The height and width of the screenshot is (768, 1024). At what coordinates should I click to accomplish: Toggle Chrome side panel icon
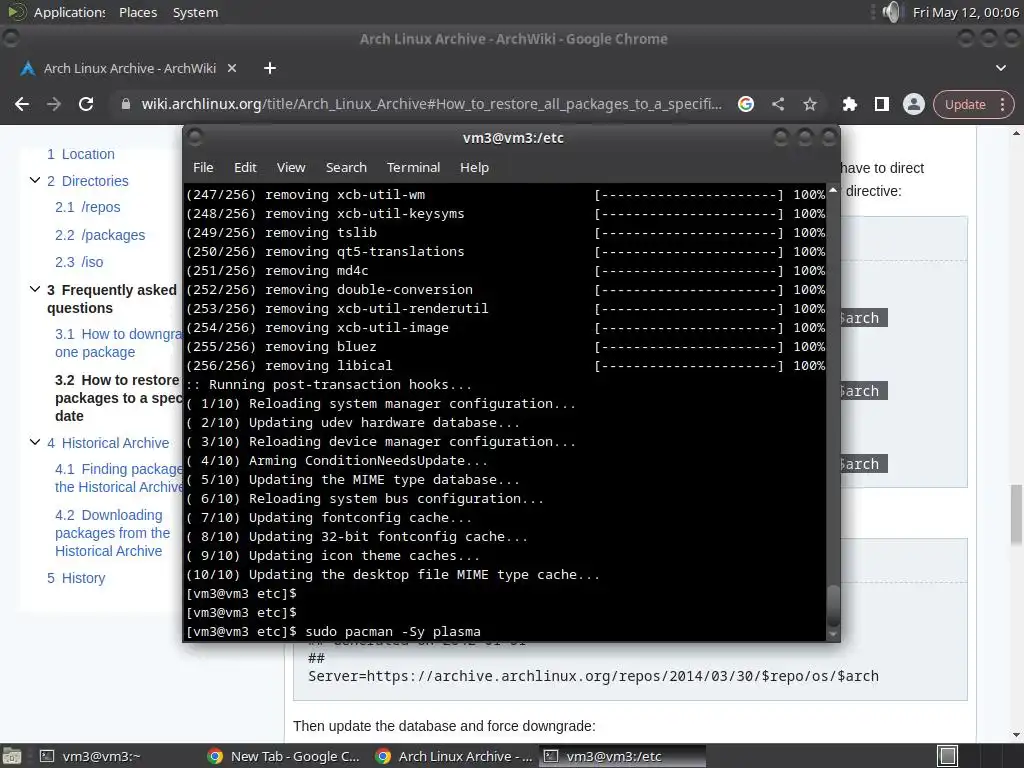[882, 104]
